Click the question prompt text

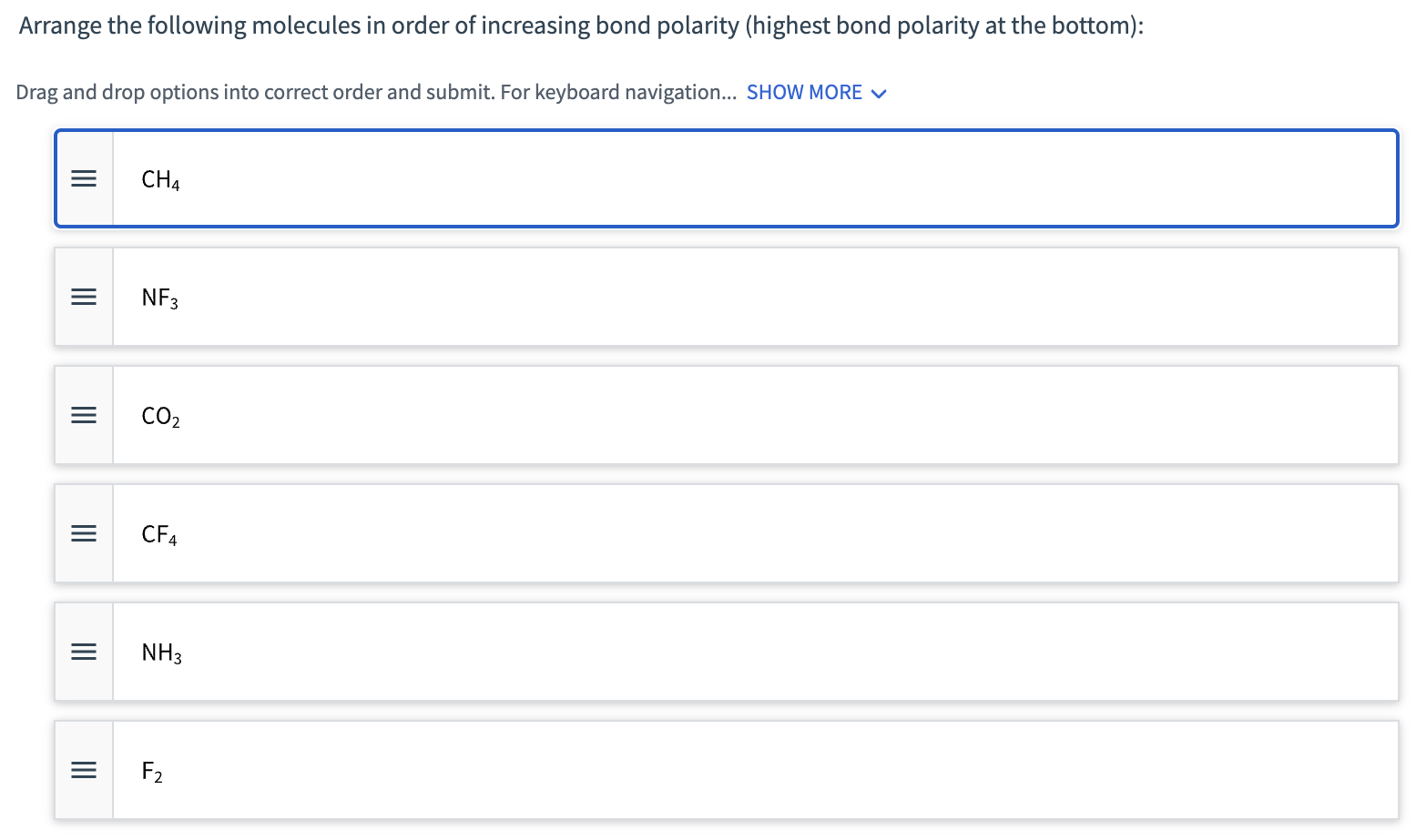[x=579, y=25]
